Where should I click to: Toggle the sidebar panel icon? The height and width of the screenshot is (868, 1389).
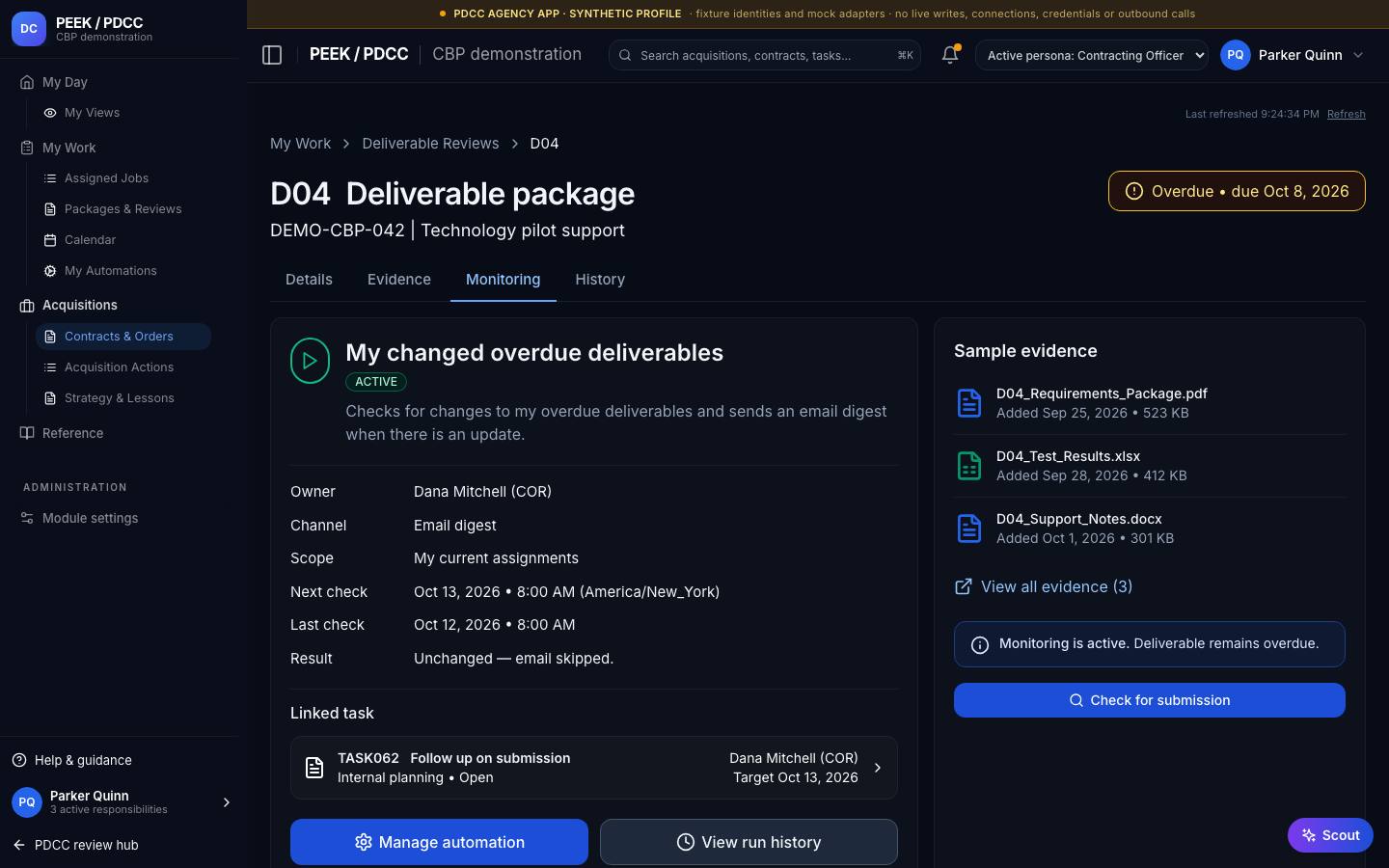[x=272, y=55]
